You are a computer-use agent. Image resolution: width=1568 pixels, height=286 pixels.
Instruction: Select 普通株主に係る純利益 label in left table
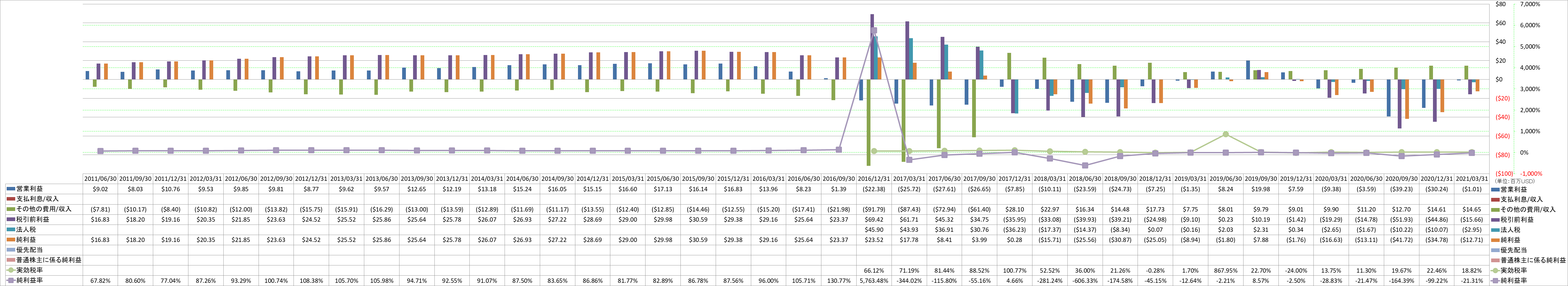pyautogui.click(x=49, y=260)
